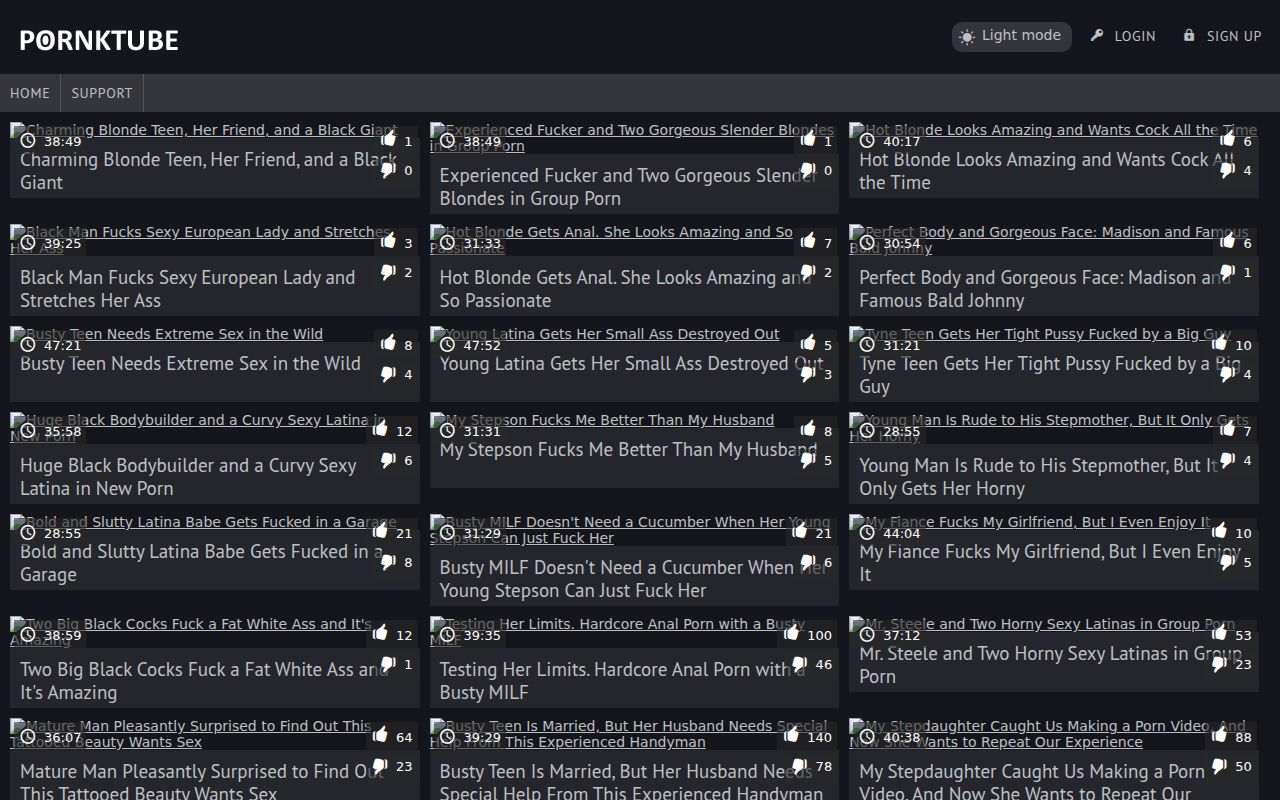Viewport: 1280px width, 800px height.
Task: Click the clock icon showing 38:49 duration
Action: (28, 141)
